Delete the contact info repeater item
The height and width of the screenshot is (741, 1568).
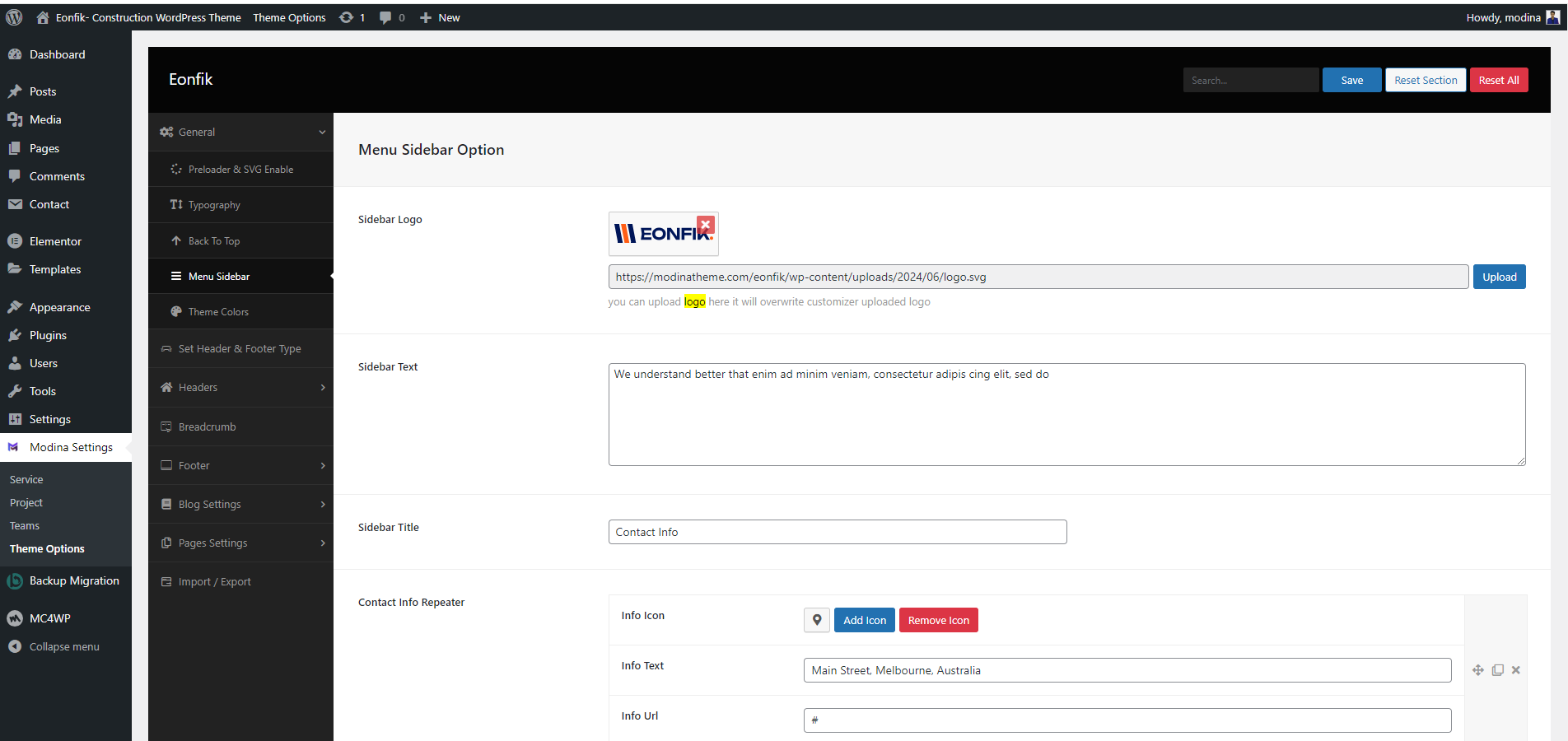point(1516,670)
